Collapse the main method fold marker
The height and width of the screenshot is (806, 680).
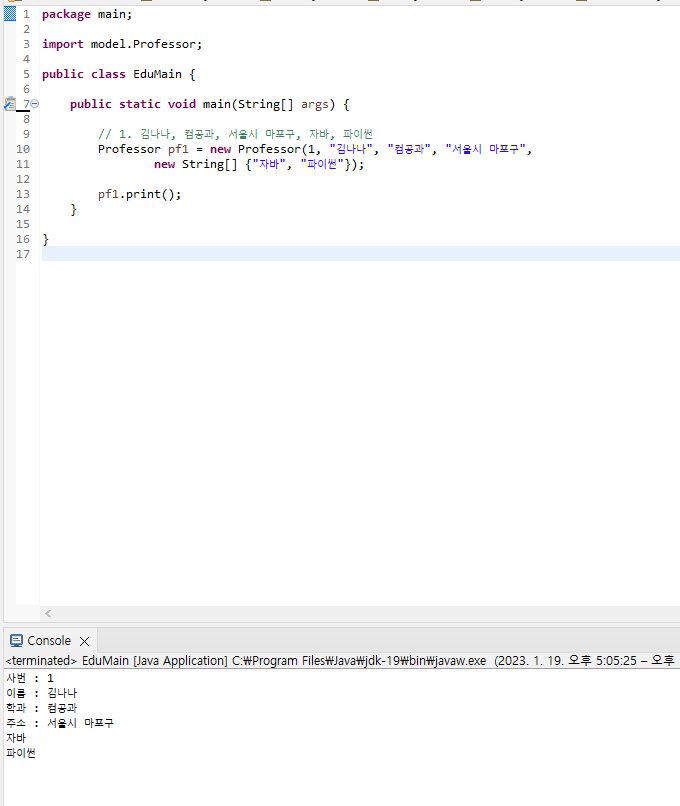point(35,104)
